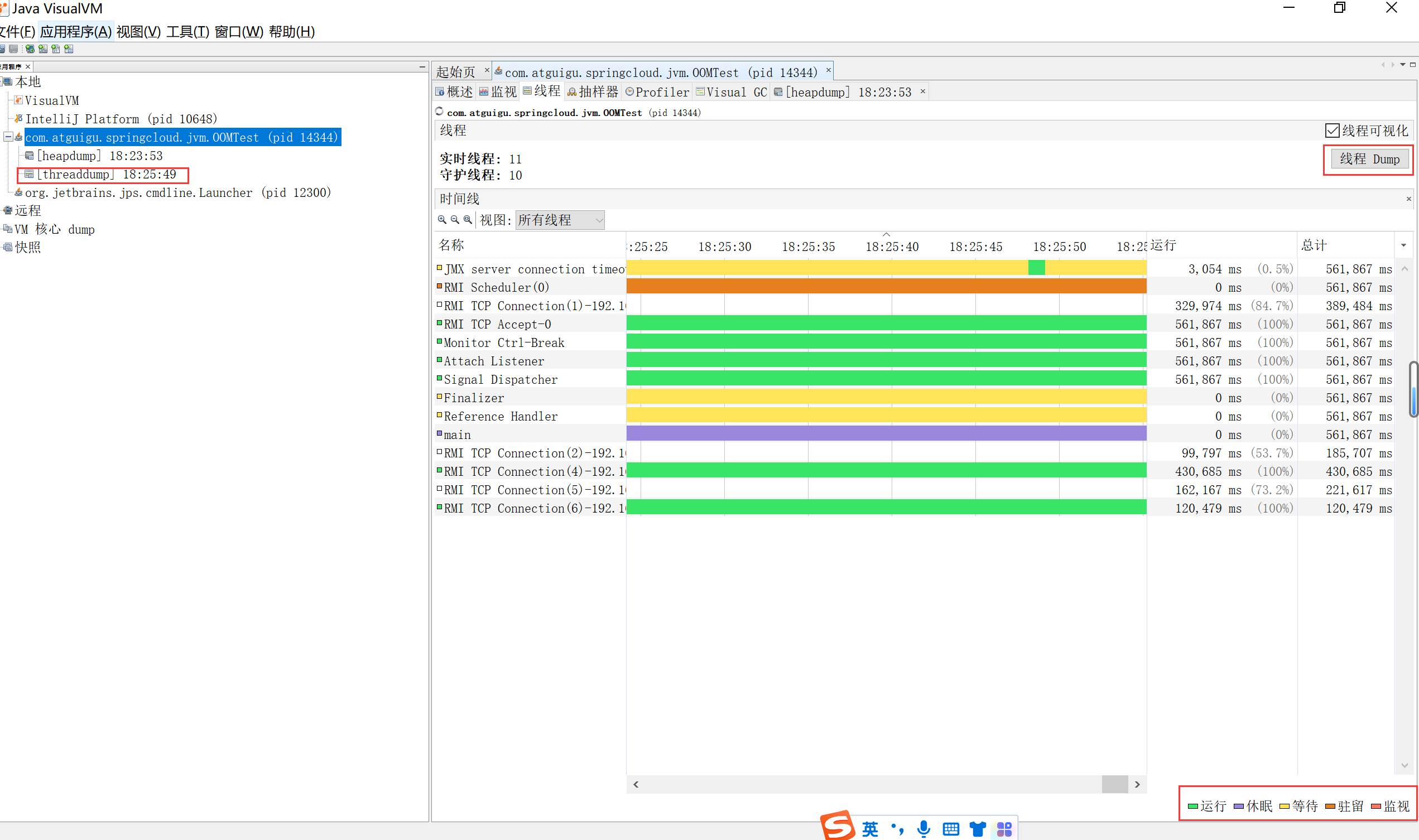Click the VM 核心 dump node icon
Screen dimensions: 1419x840
point(8,229)
